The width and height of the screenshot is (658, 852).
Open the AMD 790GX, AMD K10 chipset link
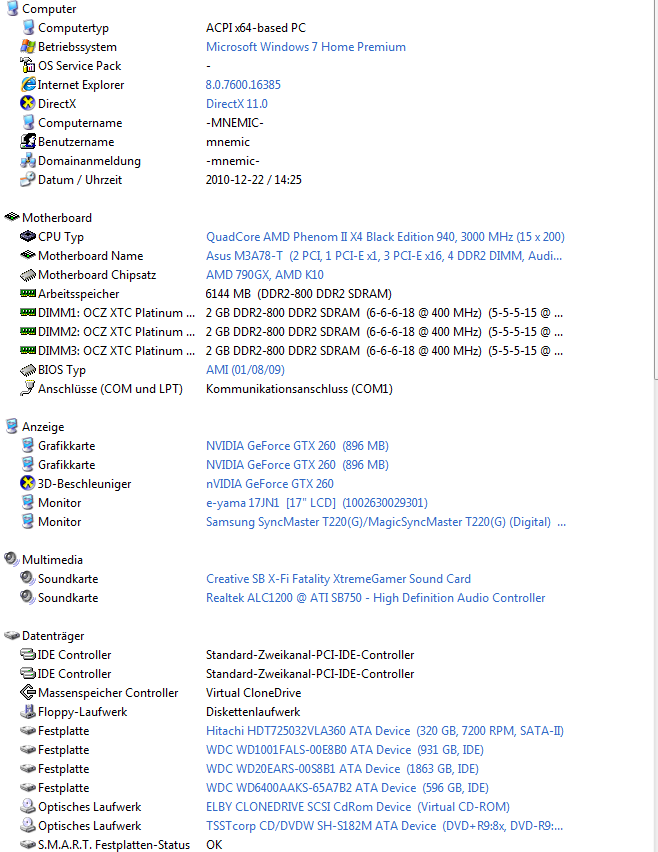[265, 275]
